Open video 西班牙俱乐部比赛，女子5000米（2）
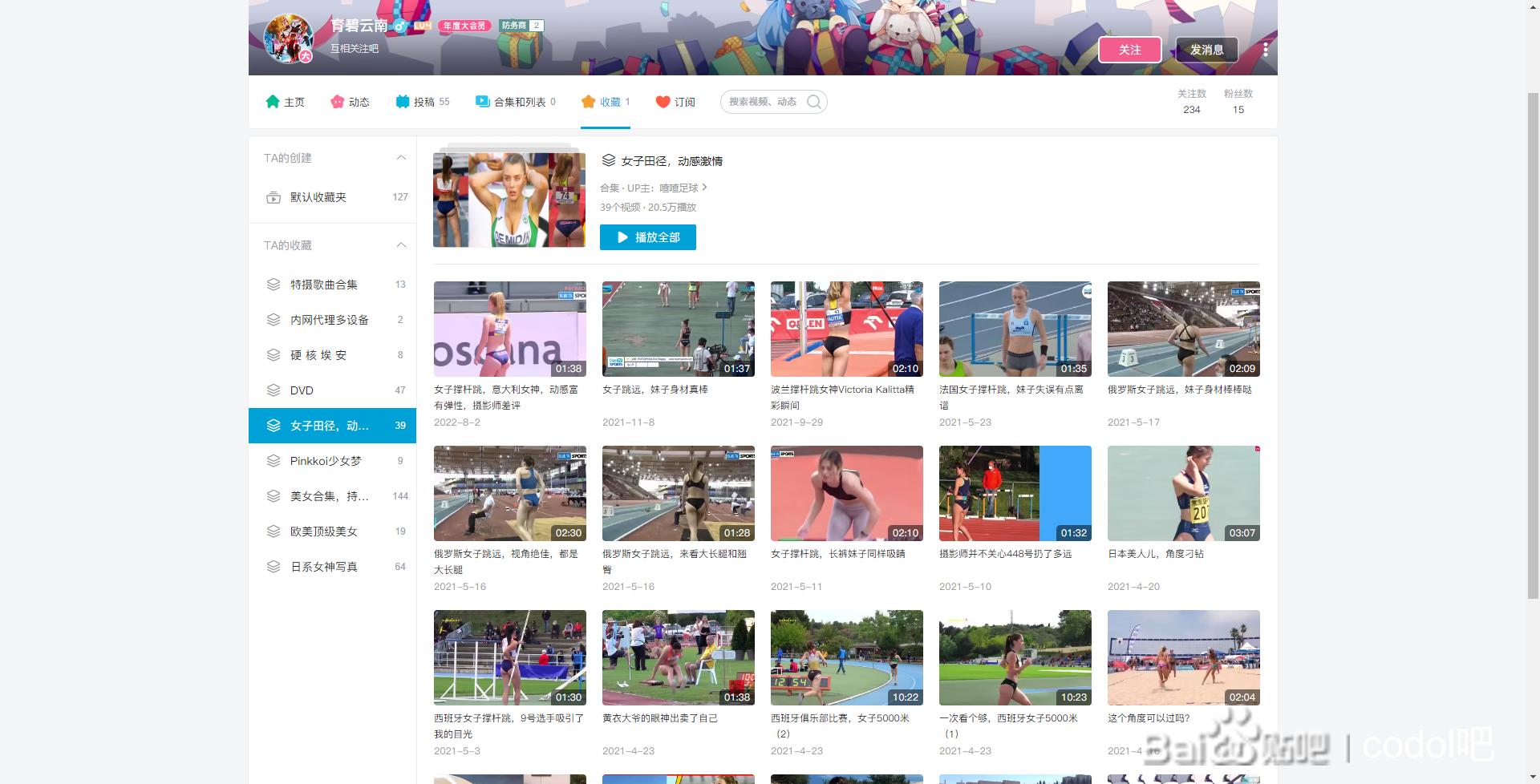Image resolution: width=1540 pixels, height=784 pixels. coord(846,657)
